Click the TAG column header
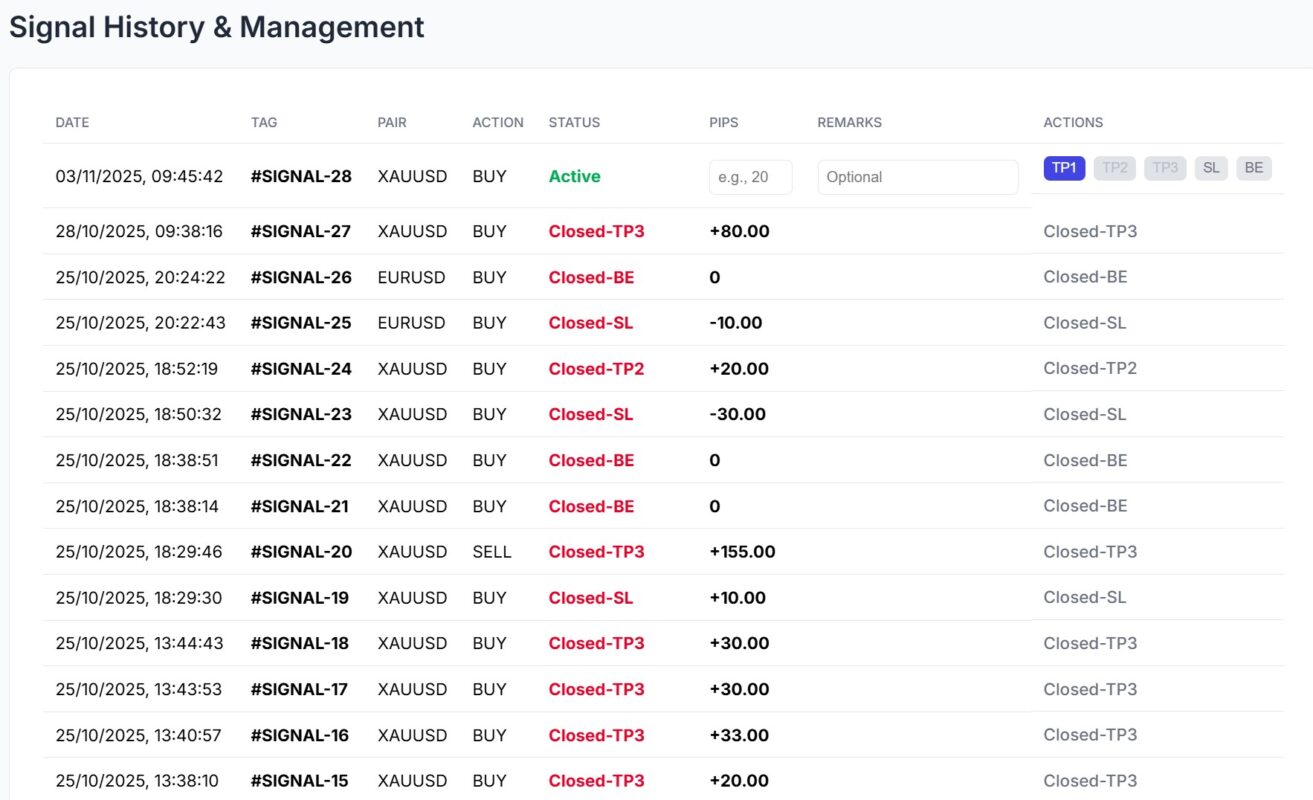The height and width of the screenshot is (800, 1313). tap(264, 122)
